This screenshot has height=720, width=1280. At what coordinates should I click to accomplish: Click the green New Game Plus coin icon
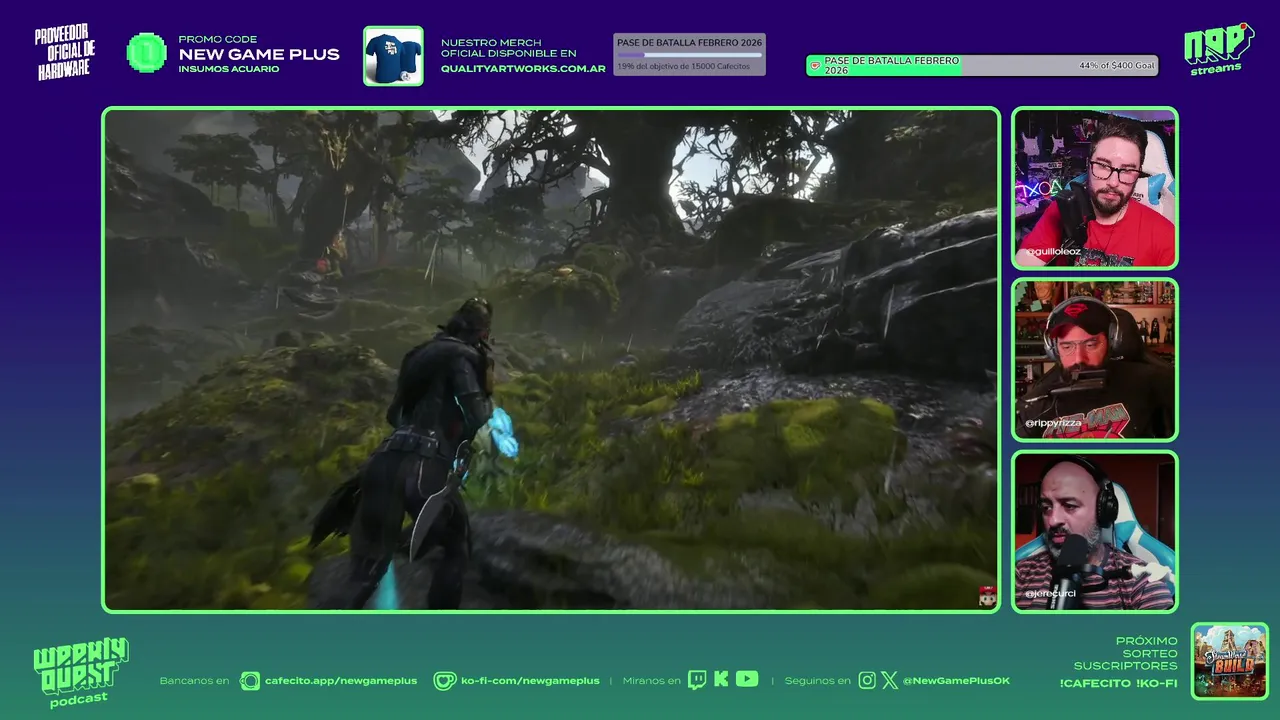click(x=147, y=53)
